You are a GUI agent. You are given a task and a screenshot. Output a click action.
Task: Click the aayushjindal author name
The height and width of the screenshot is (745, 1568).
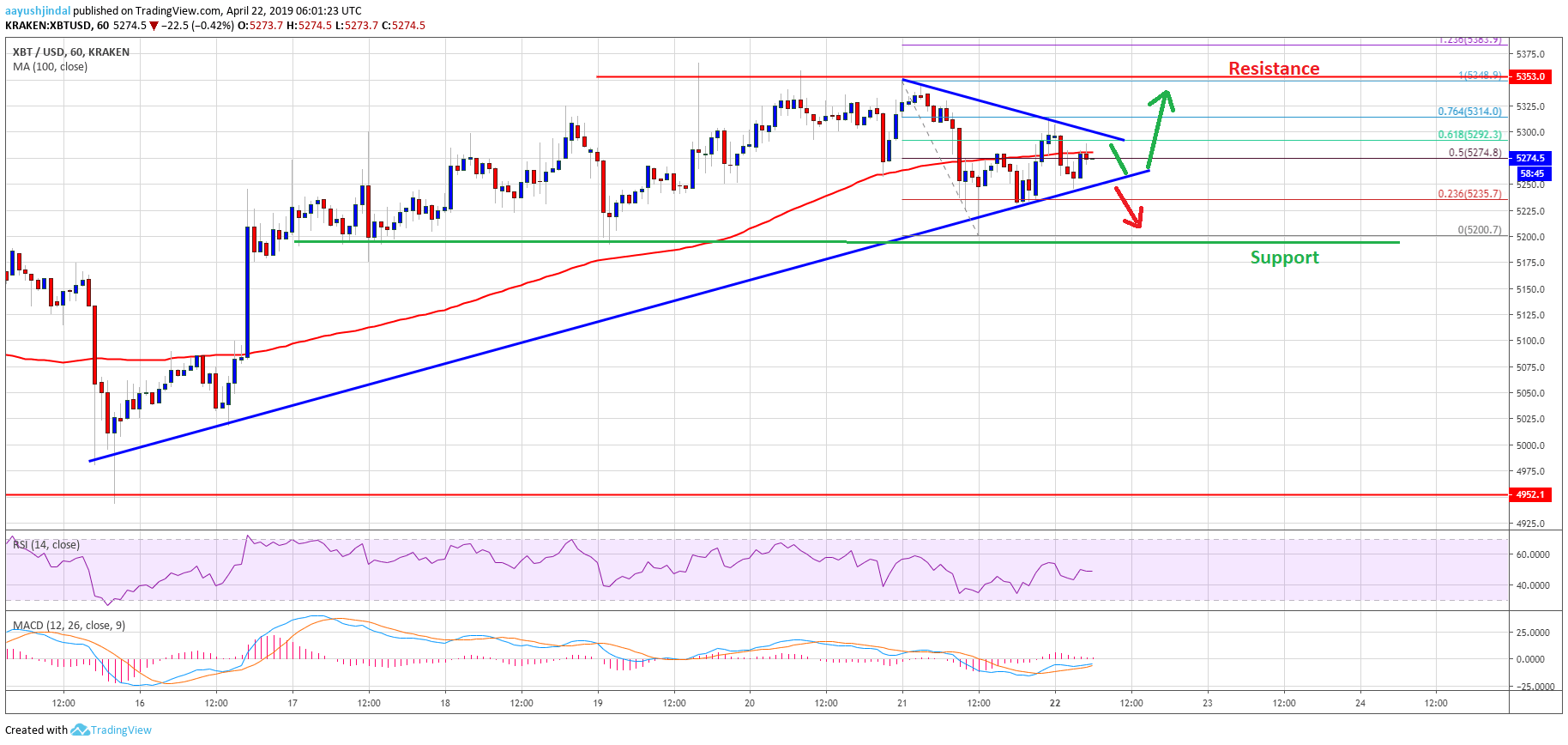(38, 11)
